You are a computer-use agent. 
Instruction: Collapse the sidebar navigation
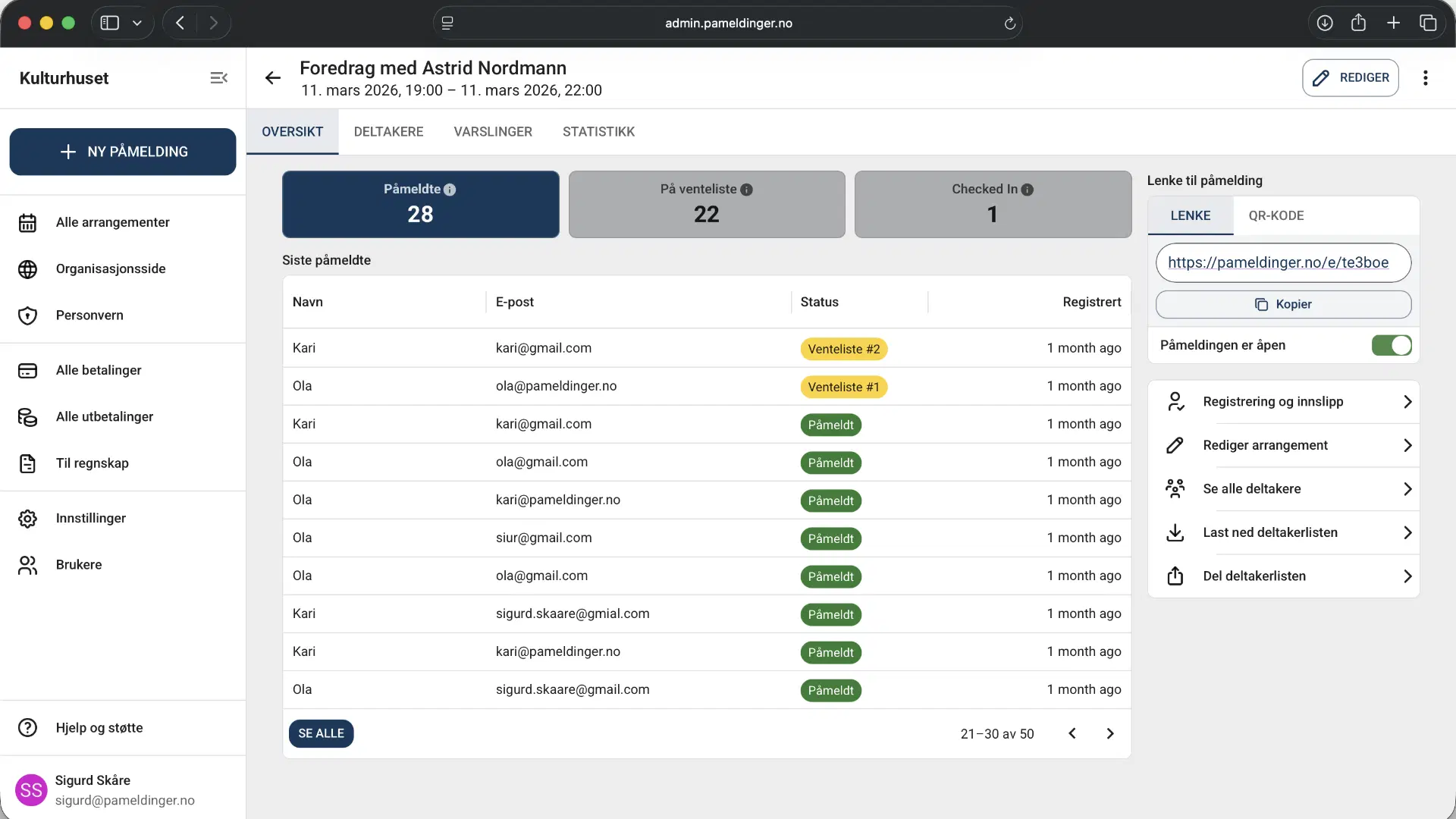pyautogui.click(x=218, y=77)
